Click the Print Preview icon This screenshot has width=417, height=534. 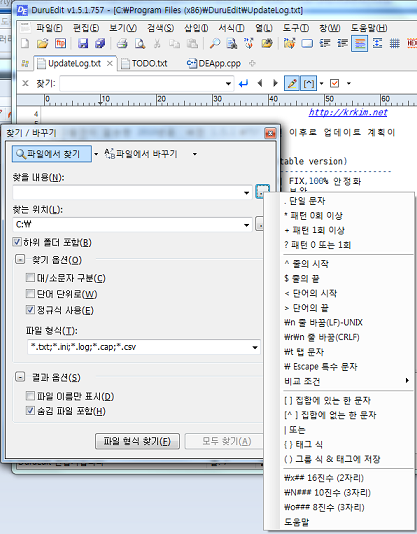140,44
